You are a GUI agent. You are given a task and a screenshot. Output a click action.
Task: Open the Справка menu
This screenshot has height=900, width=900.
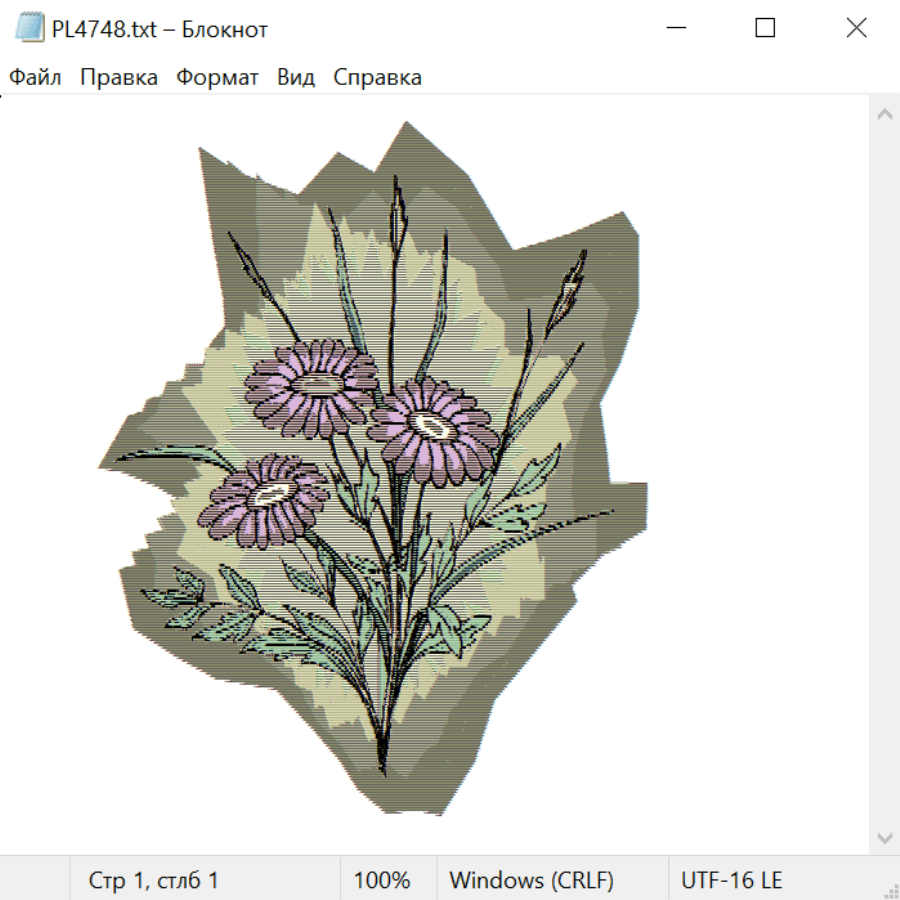tap(377, 78)
